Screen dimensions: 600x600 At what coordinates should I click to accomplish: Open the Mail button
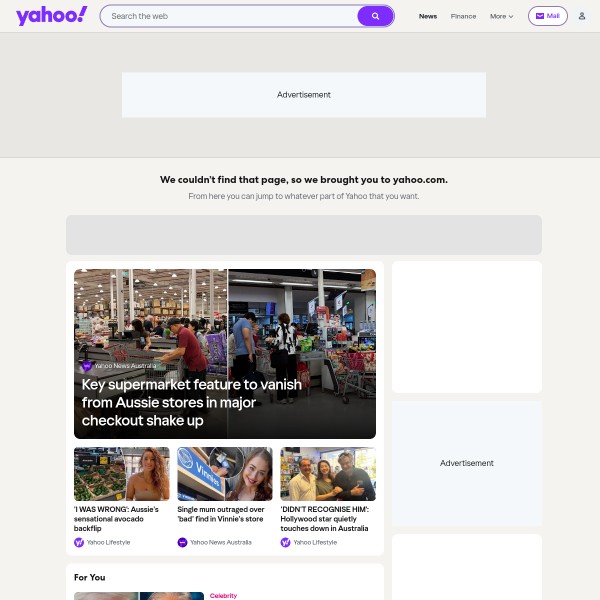(x=548, y=16)
